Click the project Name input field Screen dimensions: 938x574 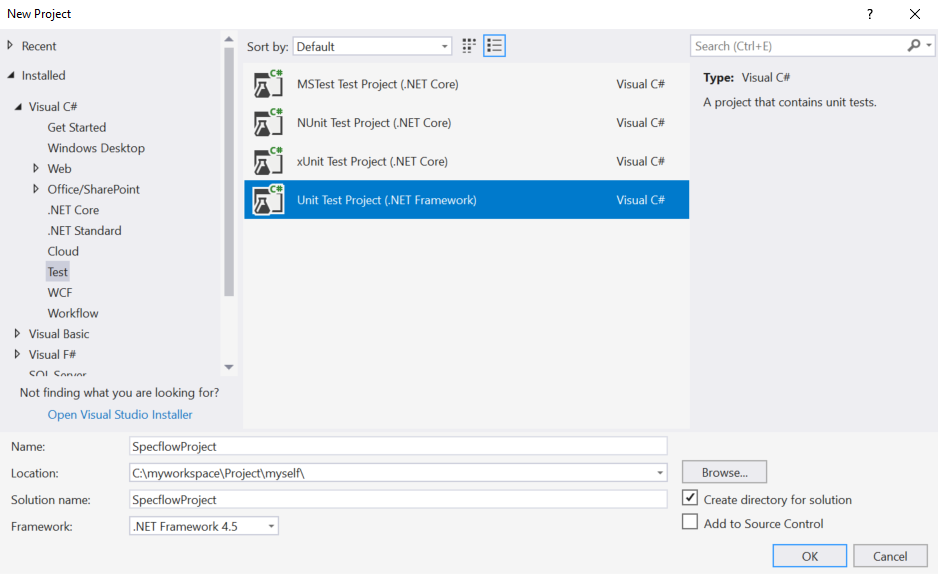tap(398, 446)
